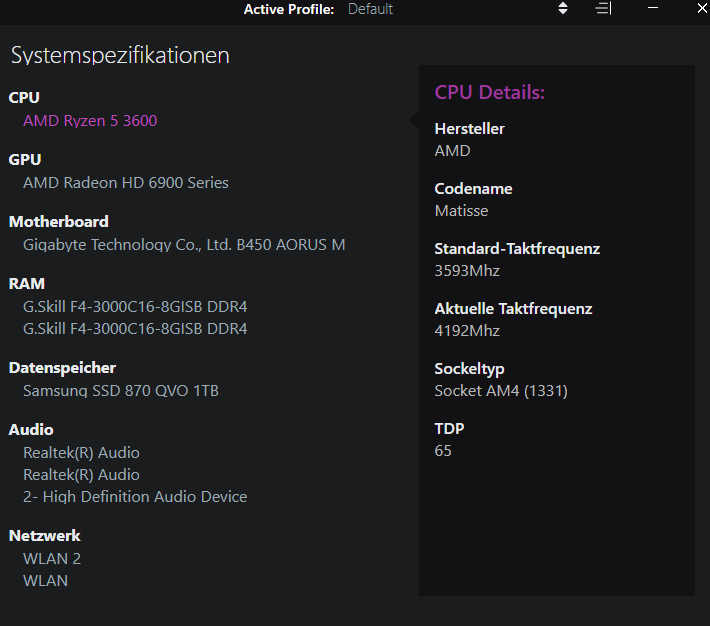This screenshot has width=710, height=626.
Task: Click the Standard-Taktfrequenz label
Action: click(517, 249)
